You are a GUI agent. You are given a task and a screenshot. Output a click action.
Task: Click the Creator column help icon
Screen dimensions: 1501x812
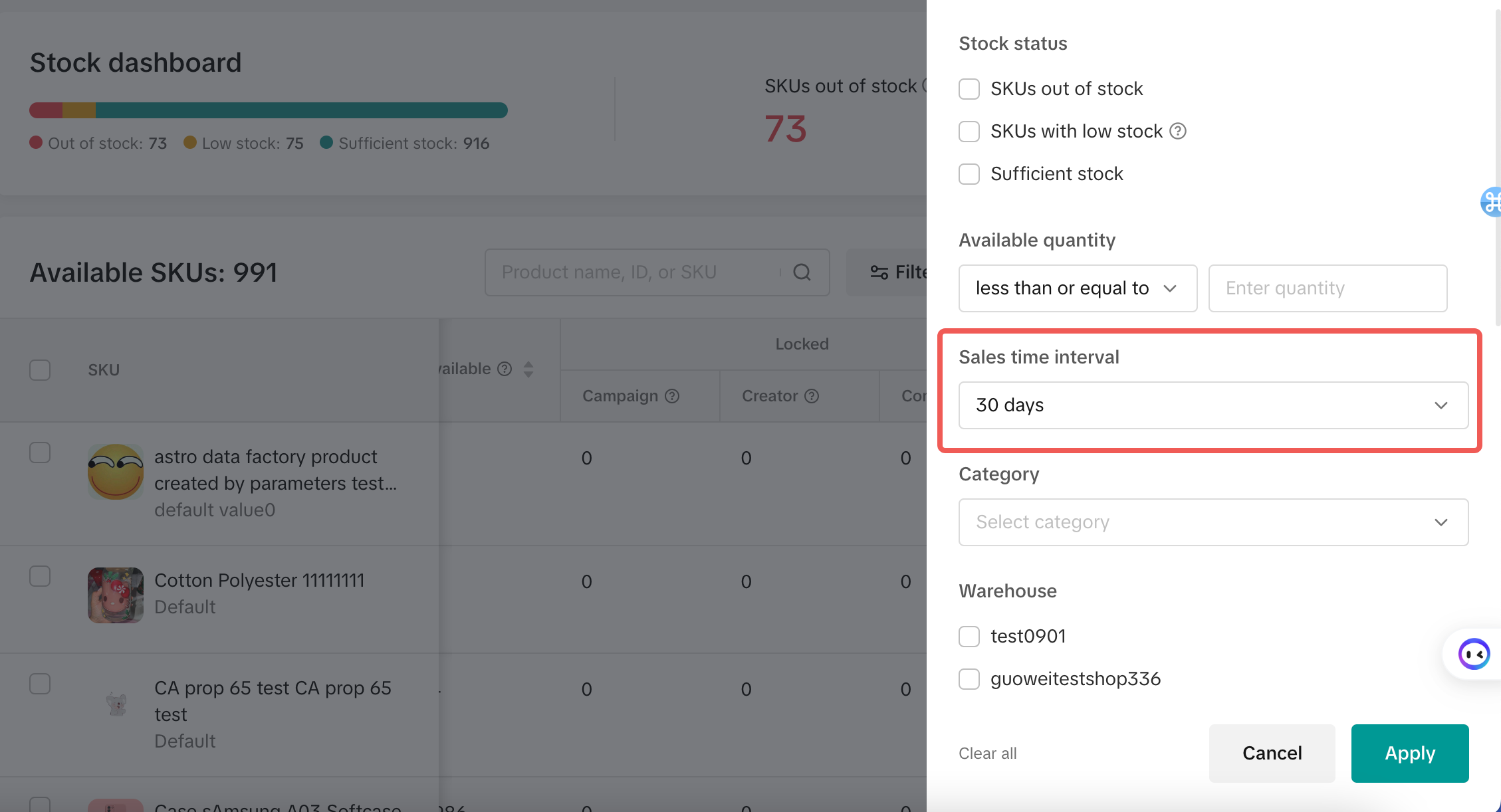click(812, 396)
